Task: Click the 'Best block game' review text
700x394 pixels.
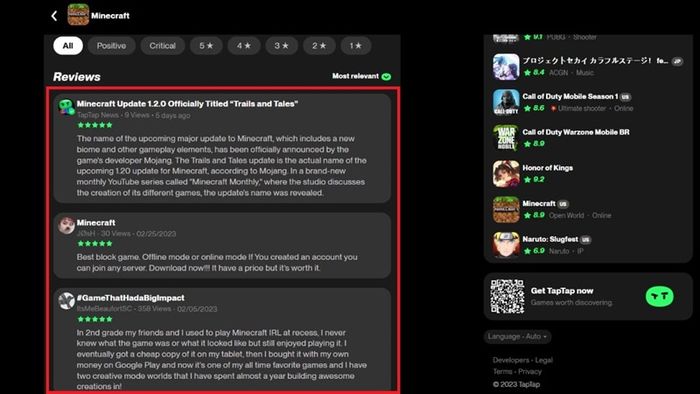Action: (217, 262)
